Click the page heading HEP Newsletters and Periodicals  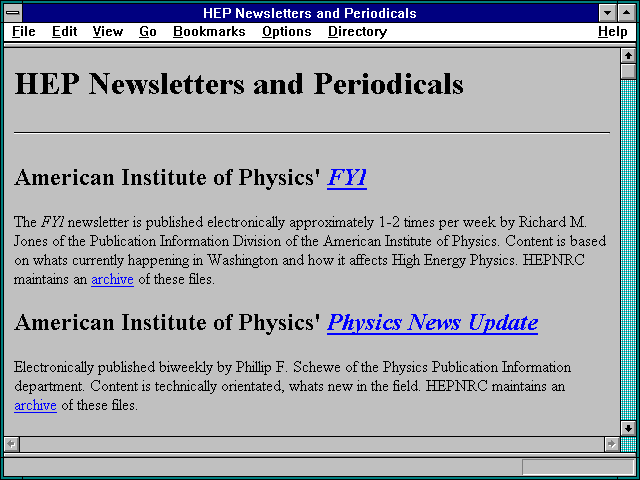pyautogui.click(x=239, y=84)
